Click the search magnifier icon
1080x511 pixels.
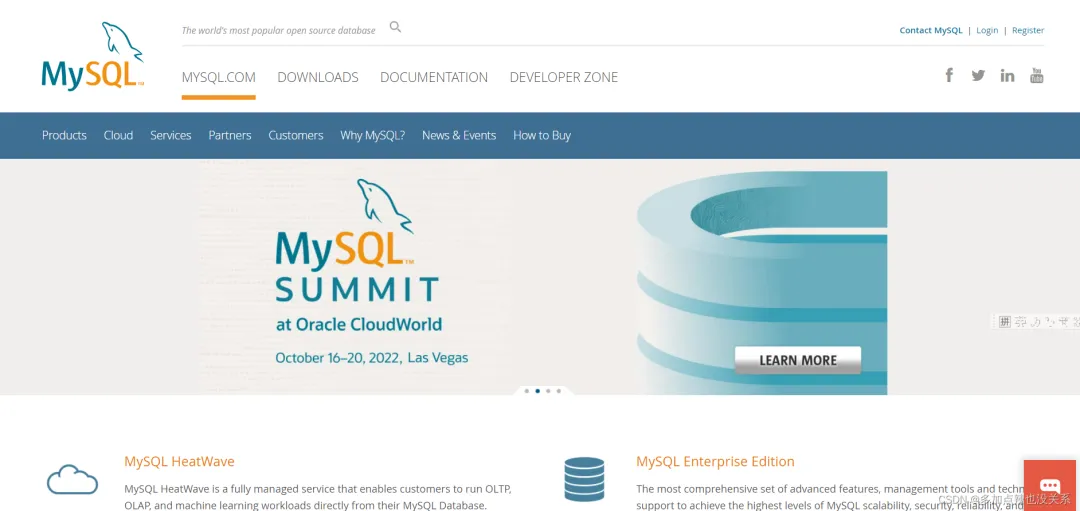pyautogui.click(x=395, y=28)
